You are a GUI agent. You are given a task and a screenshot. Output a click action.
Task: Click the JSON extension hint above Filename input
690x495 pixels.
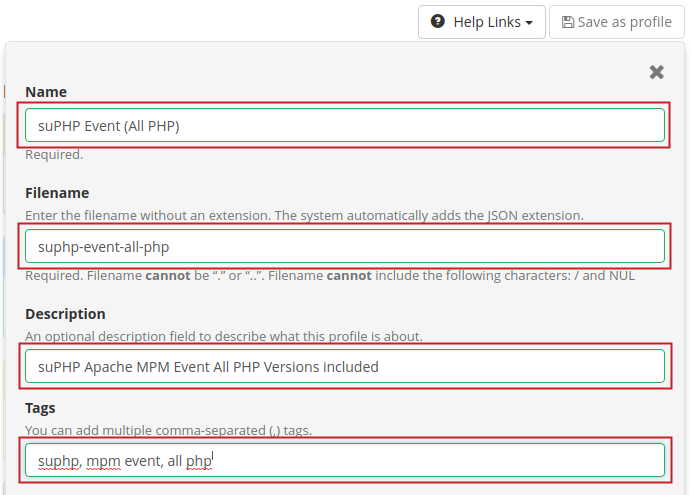[304, 215]
